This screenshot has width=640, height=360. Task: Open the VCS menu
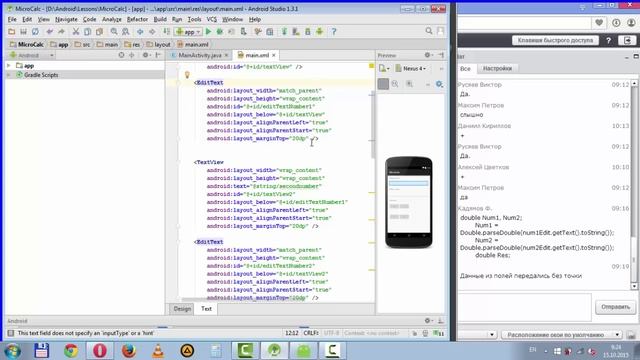pos(211,19)
